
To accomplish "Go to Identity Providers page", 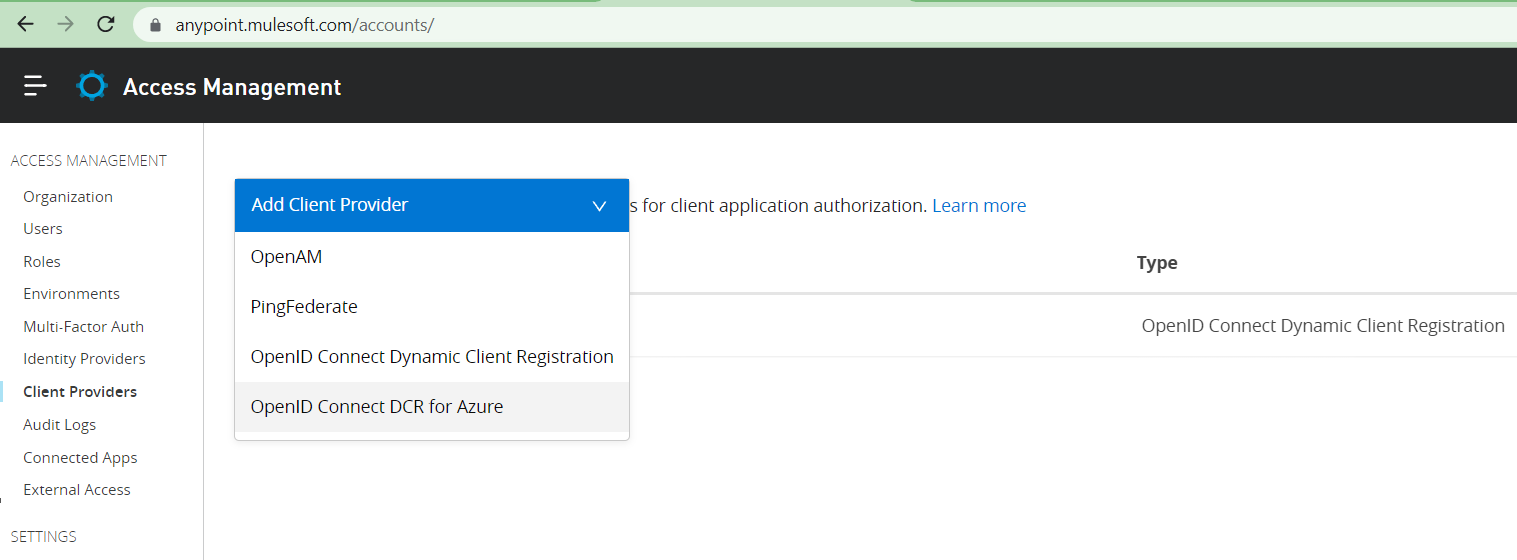I will [x=84, y=359].
